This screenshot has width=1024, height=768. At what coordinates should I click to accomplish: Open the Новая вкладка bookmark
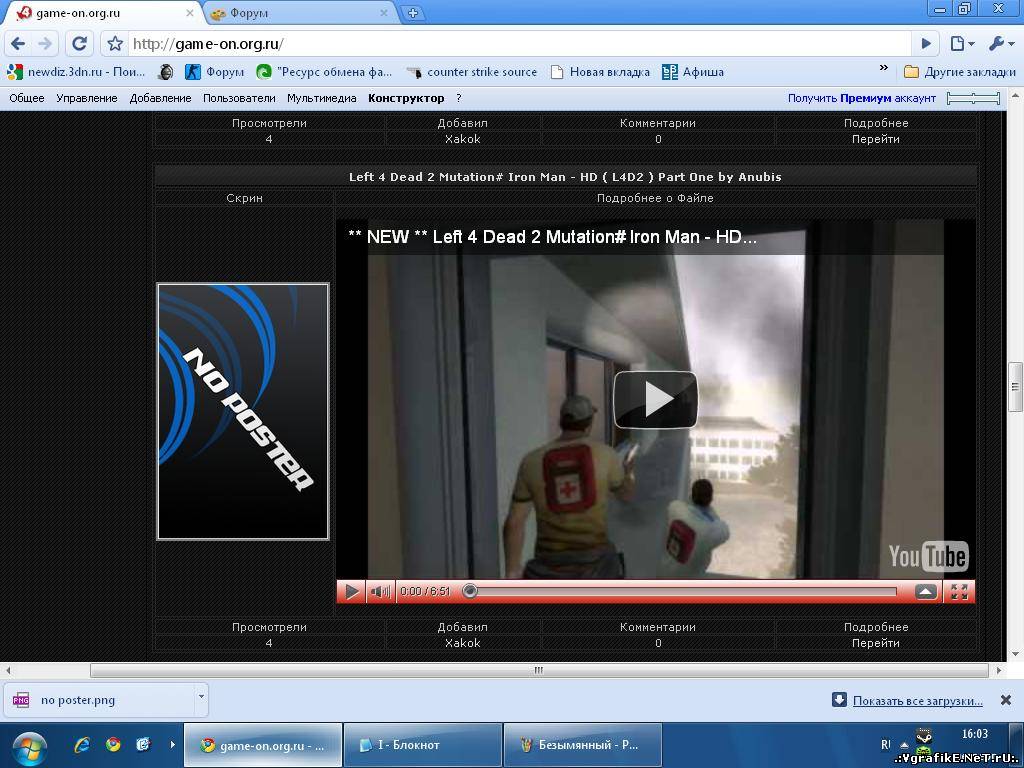(x=600, y=72)
